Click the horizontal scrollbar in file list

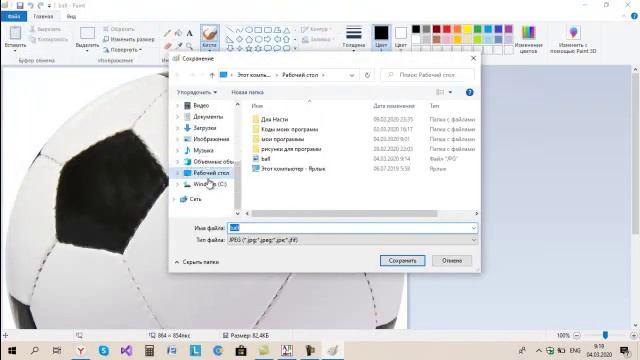coord(344,213)
